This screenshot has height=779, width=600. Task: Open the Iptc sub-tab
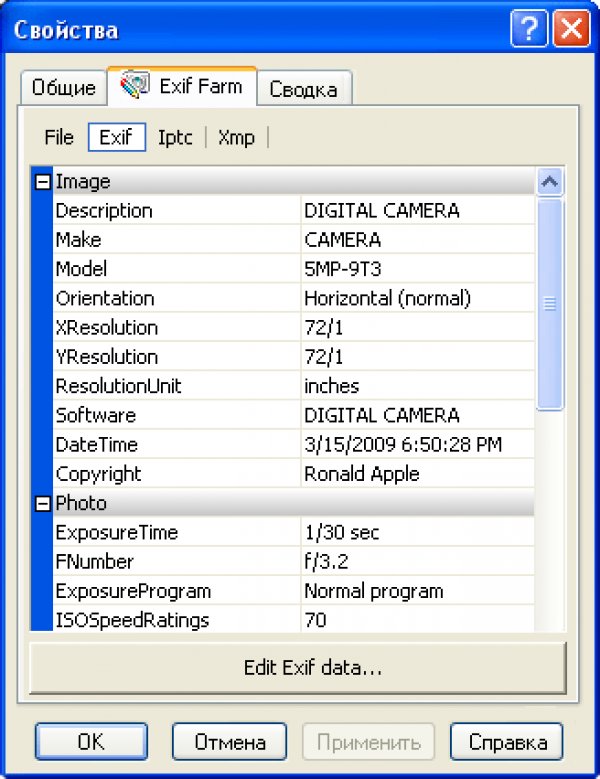pyautogui.click(x=175, y=138)
